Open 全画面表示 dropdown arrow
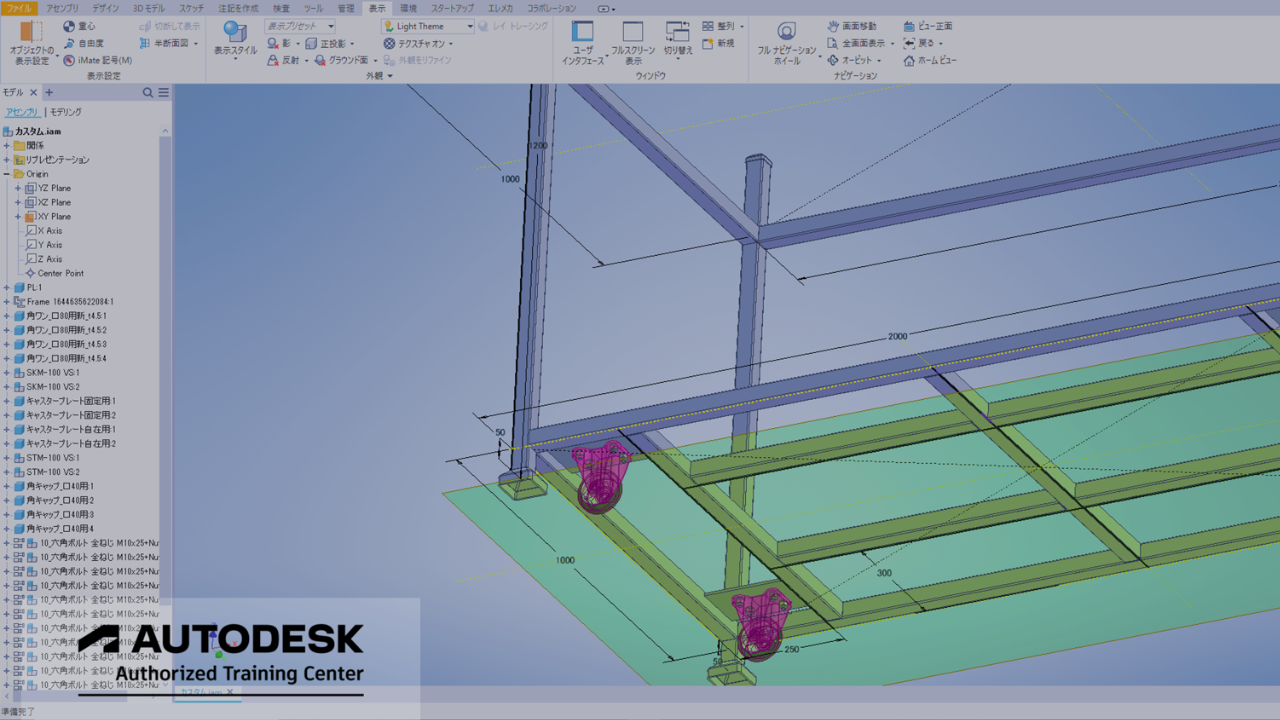The height and width of the screenshot is (720, 1280). click(x=891, y=44)
